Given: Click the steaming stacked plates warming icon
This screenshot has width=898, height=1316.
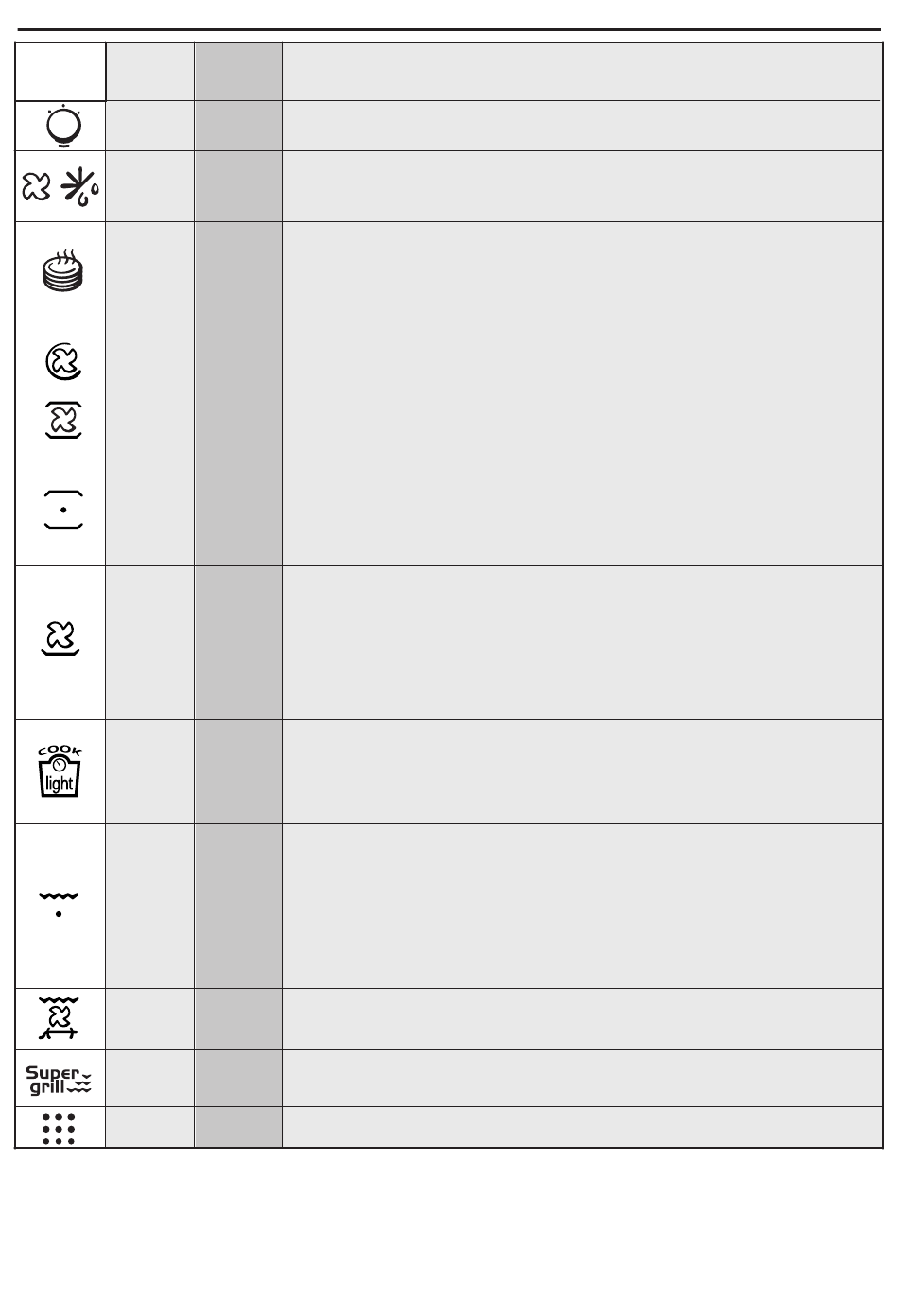Looking at the screenshot, I should pyautogui.click(x=62, y=269).
